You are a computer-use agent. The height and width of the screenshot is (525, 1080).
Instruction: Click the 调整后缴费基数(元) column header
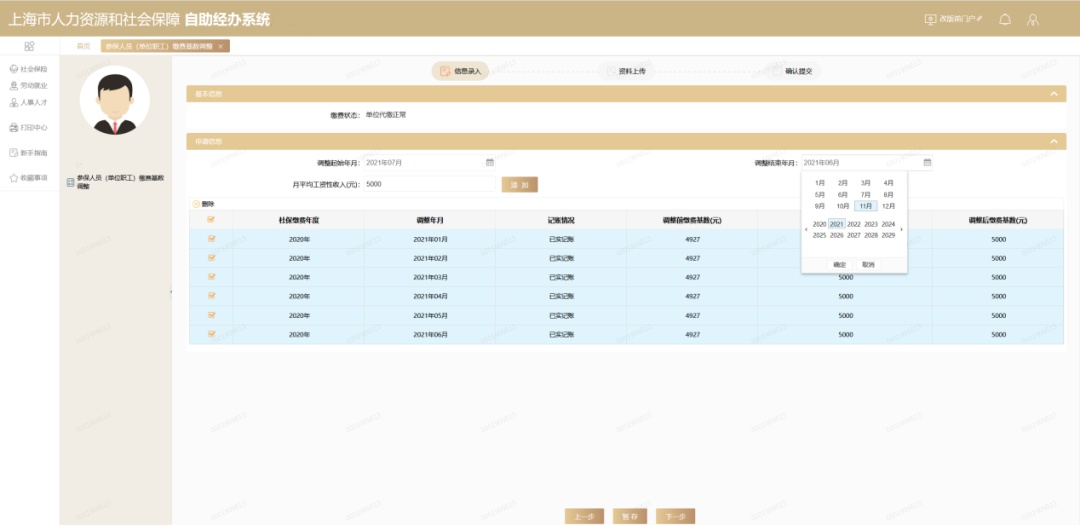(x=998, y=220)
